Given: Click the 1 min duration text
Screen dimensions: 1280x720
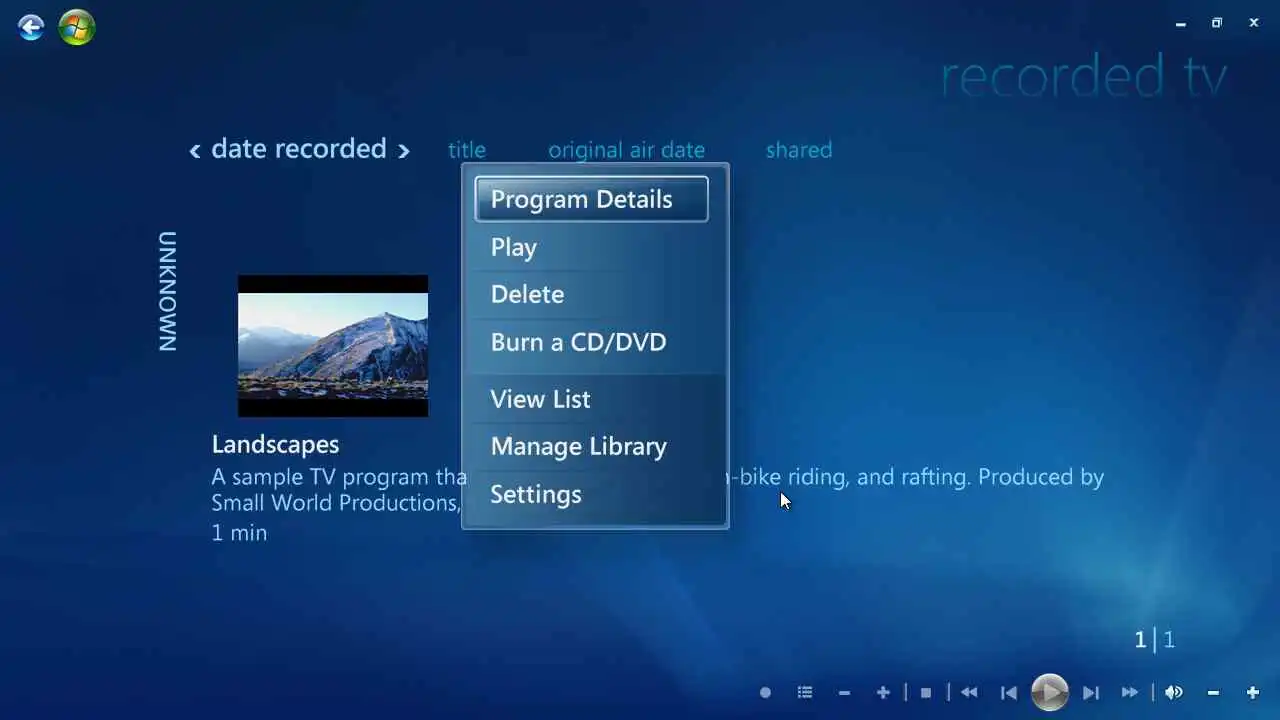Looking at the screenshot, I should (239, 533).
